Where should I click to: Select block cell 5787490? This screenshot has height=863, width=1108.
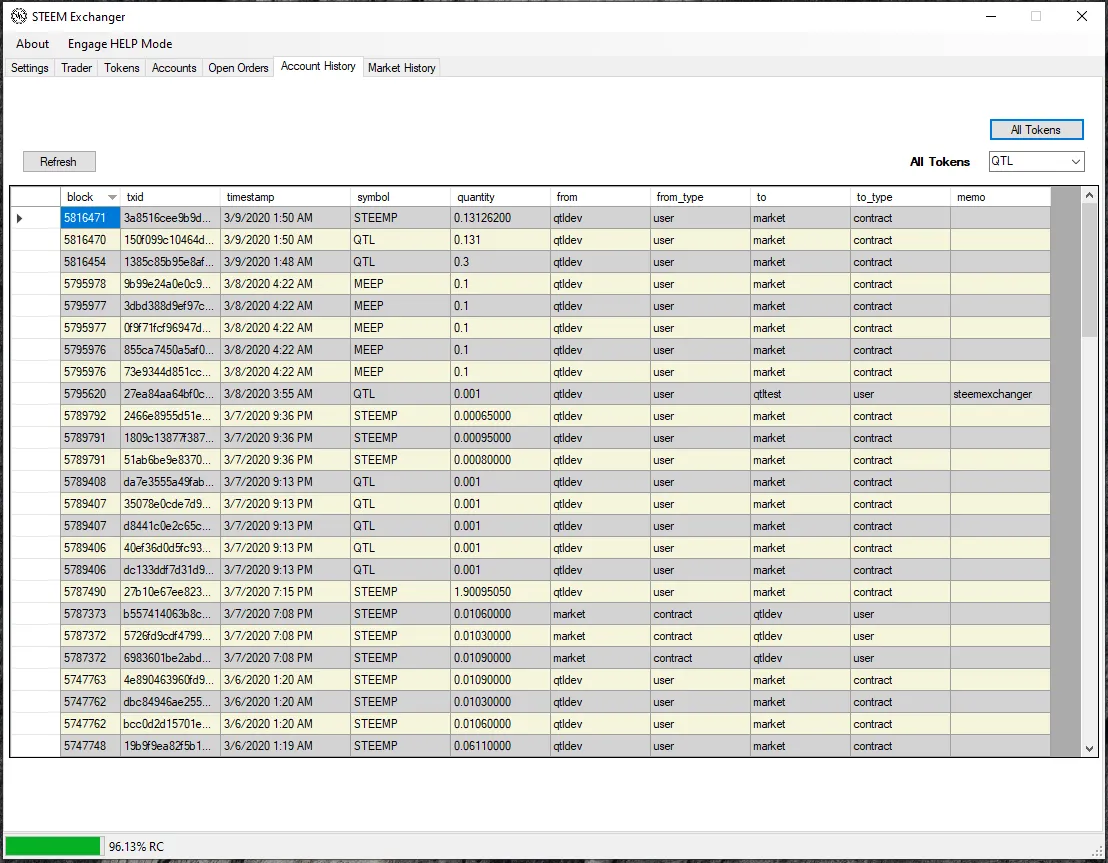90,592
